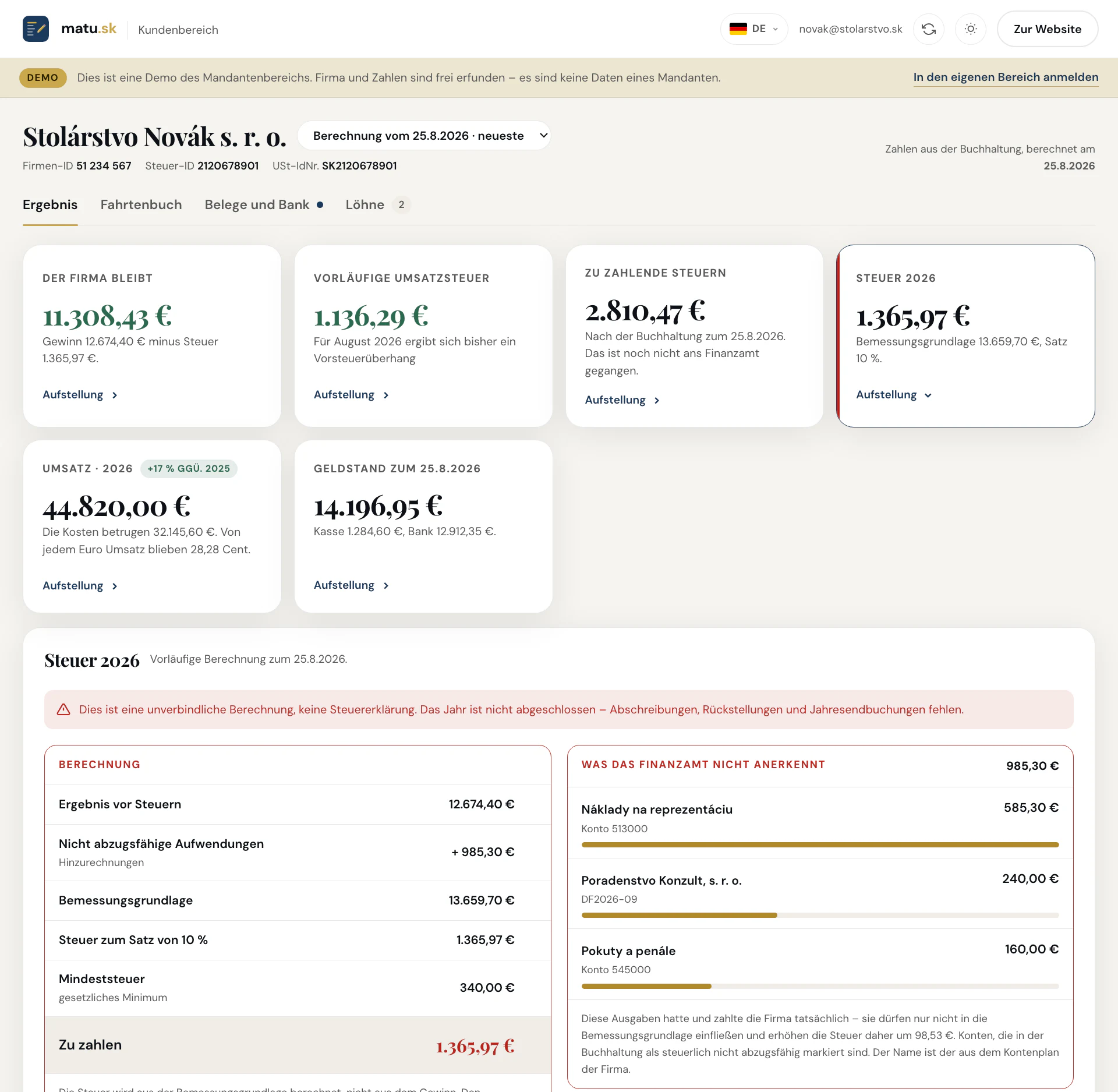Click In den eigenen Bereich anmelden link
Viewport: 1118px width, 1092px height.
(1006, 77)
